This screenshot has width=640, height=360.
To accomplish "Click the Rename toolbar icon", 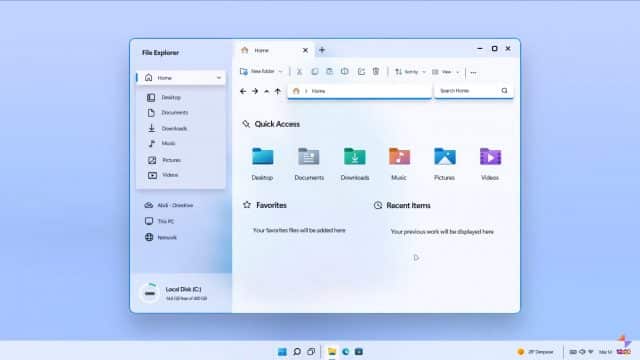I will (345, 72).
